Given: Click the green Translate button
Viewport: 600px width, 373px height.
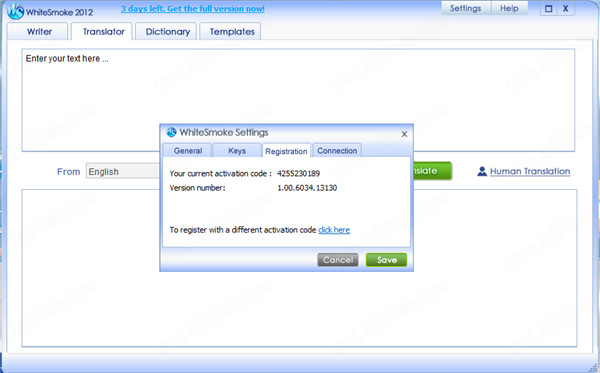Looking at the screenshot, I should click(432, 171).
